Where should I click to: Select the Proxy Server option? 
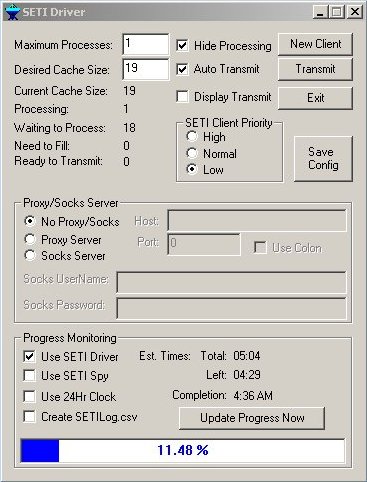coord(30,239)
